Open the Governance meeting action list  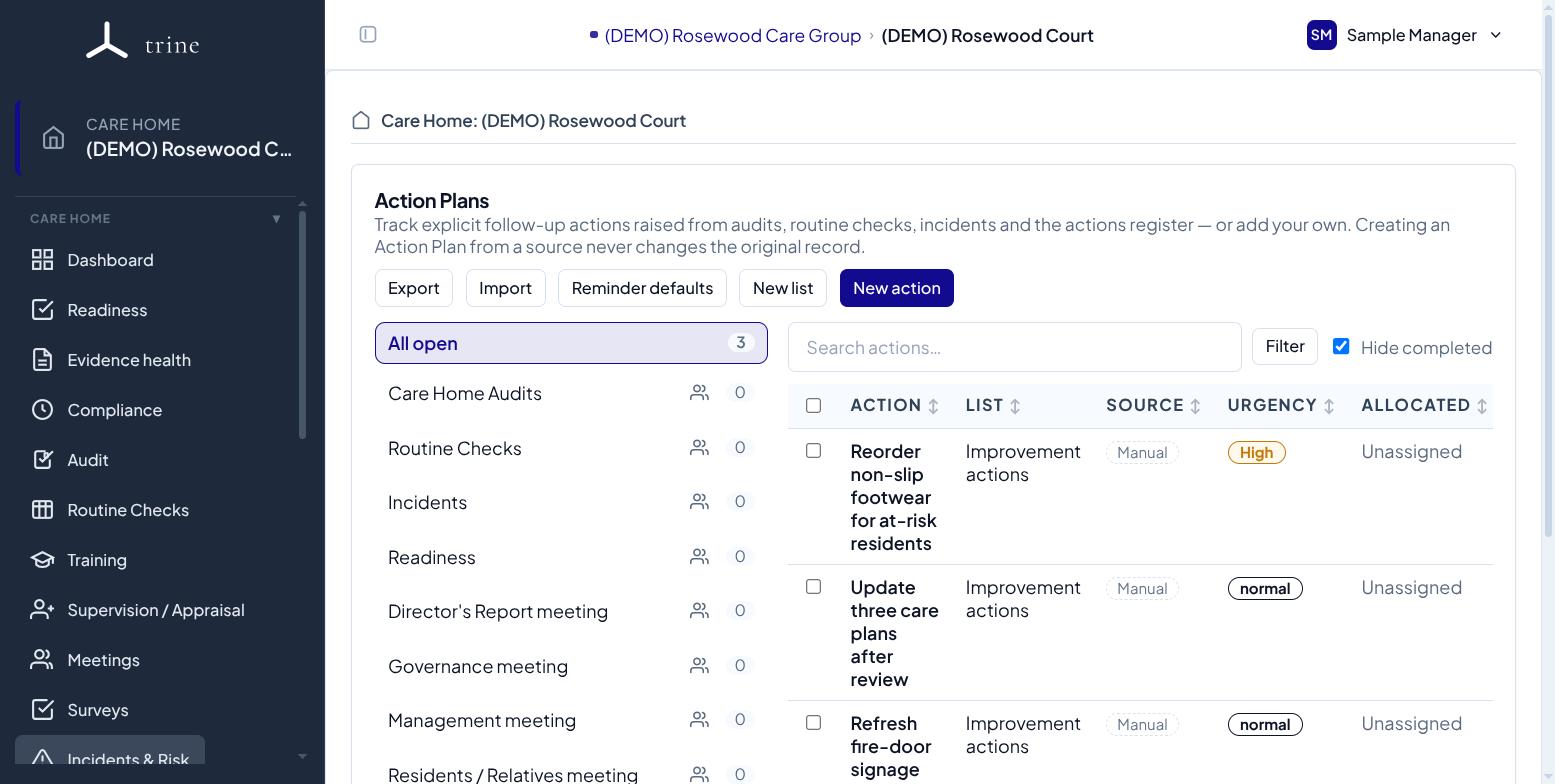571,666
